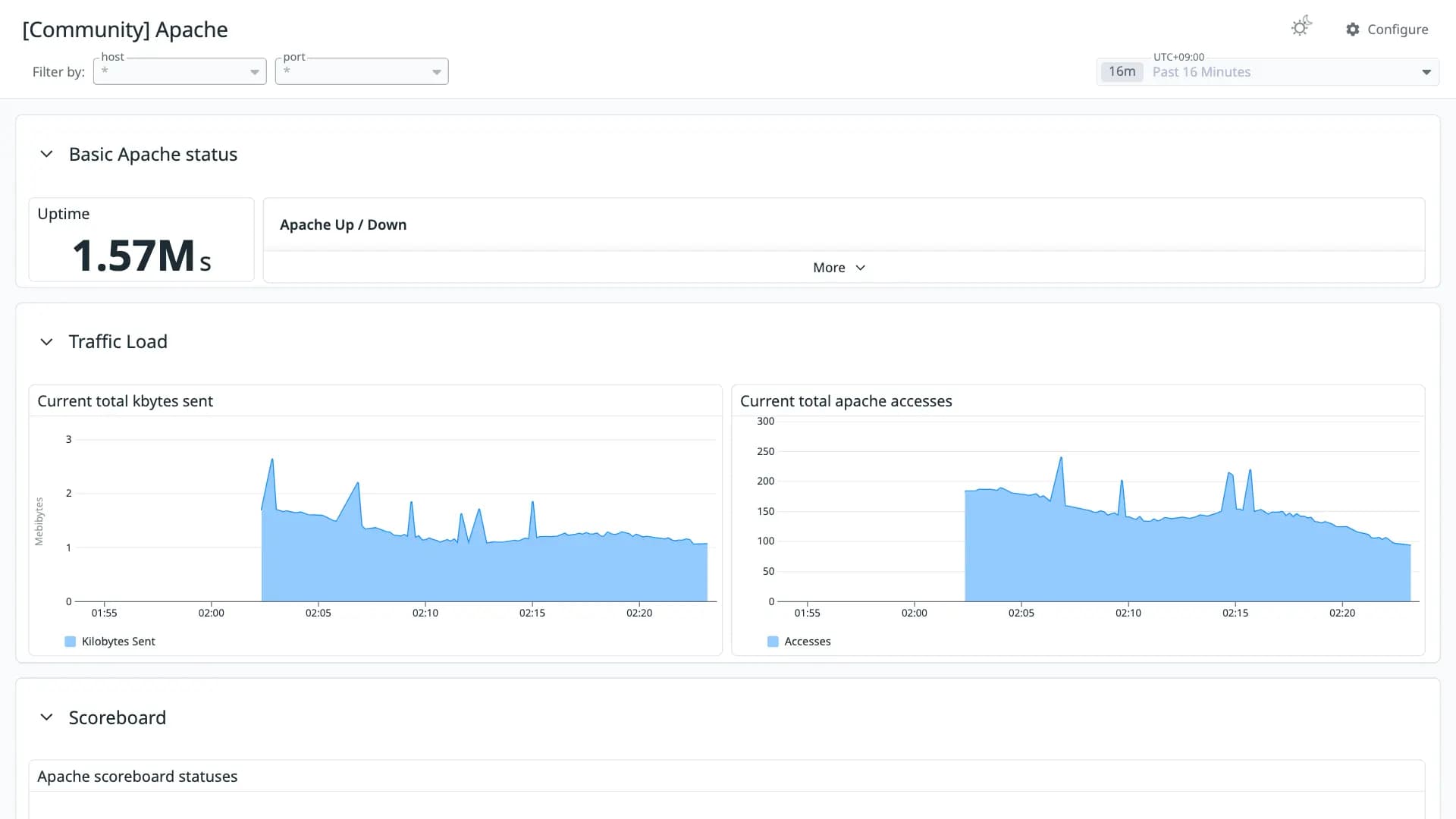Click the 16m time badge
This screenshot has width=1456, height=819.
coord(1122,71)
